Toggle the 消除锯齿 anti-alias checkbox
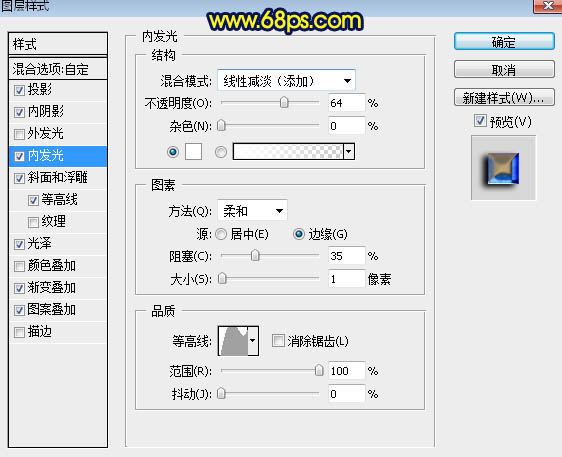The width and height of the screenshot is (562, 457). (278, 341)
